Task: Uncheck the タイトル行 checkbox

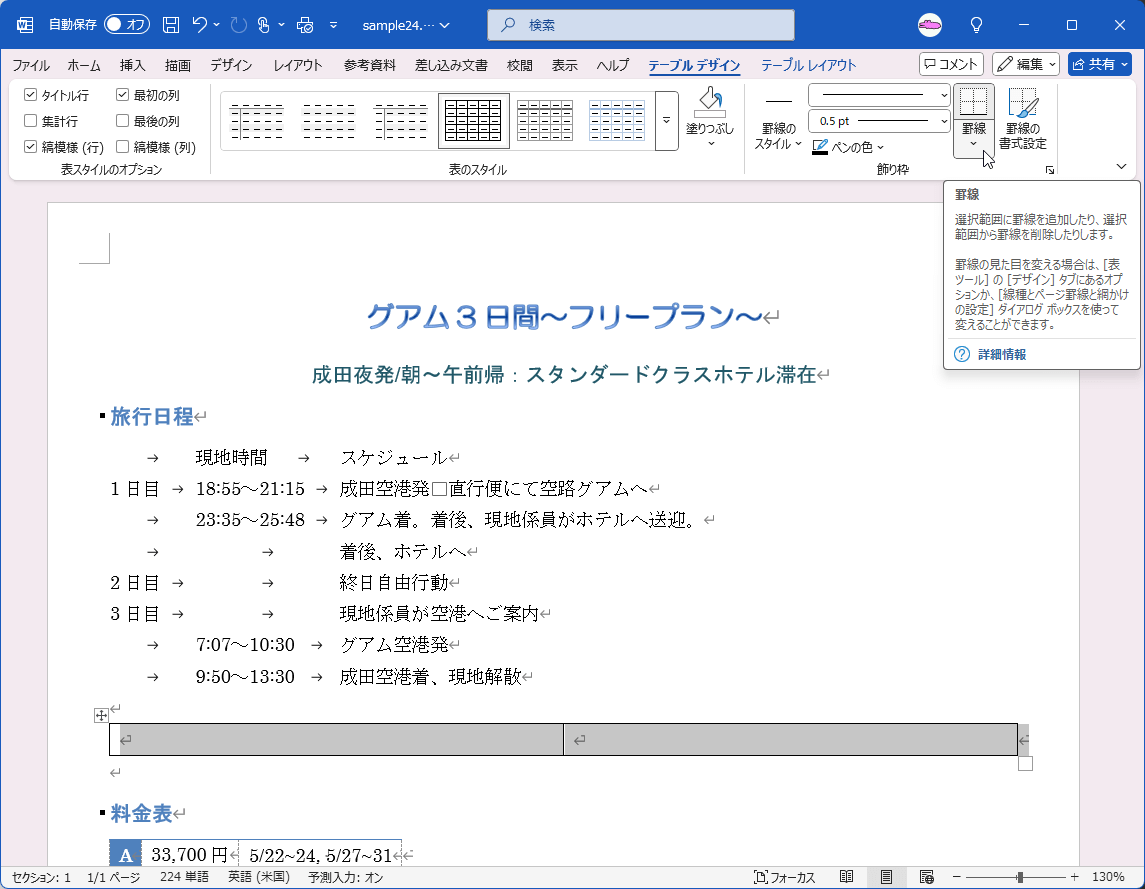Action: 31,95
